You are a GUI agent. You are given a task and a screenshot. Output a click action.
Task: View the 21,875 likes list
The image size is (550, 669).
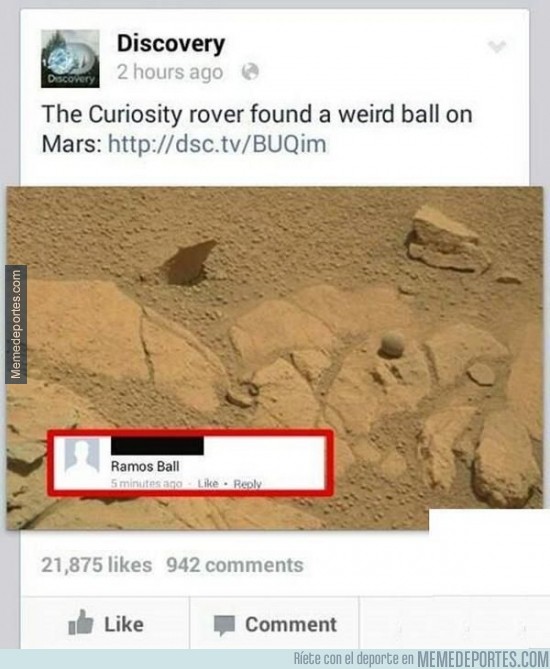click(x=96, y=565)
